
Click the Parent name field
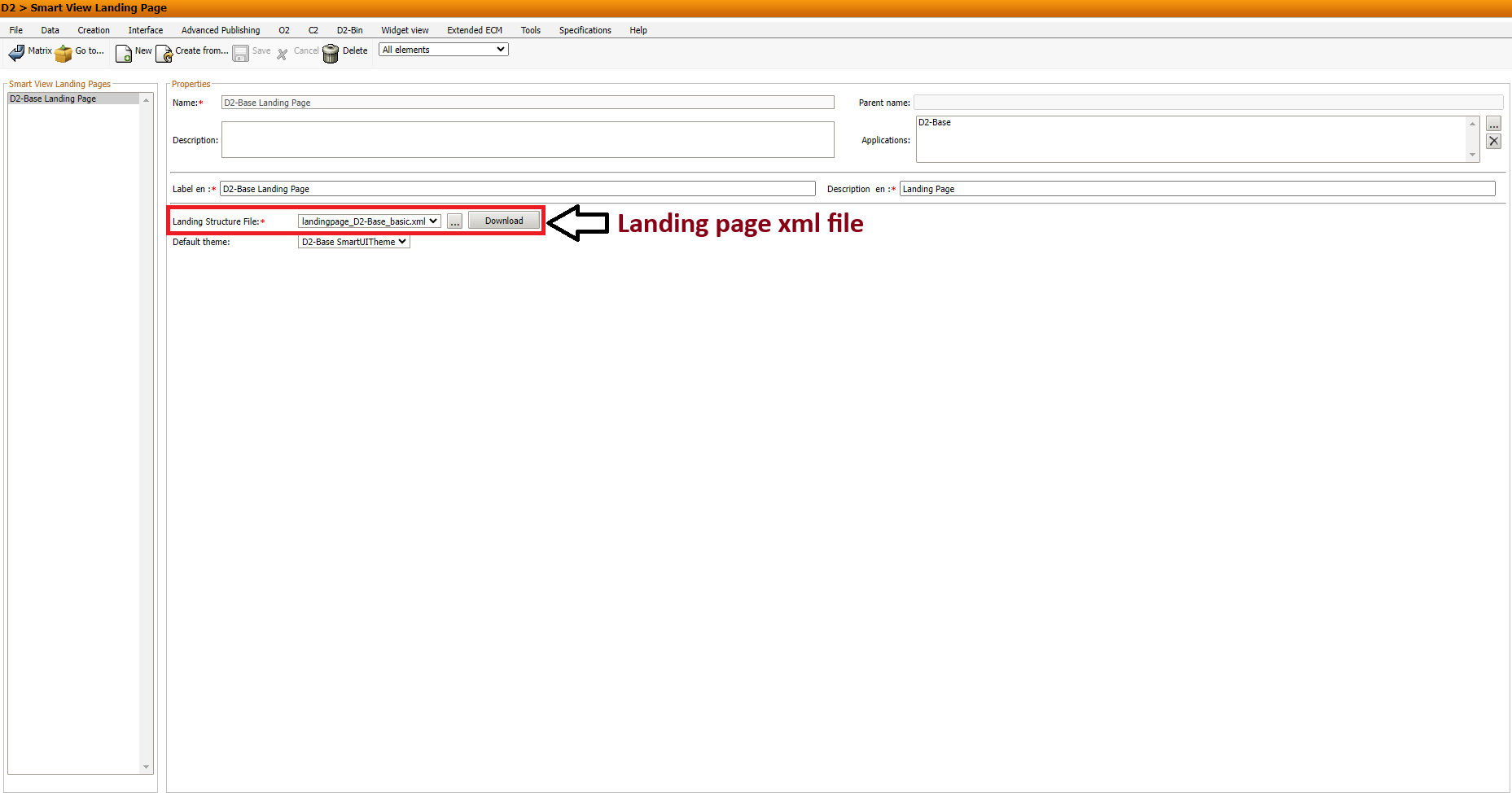(1208, 103)
